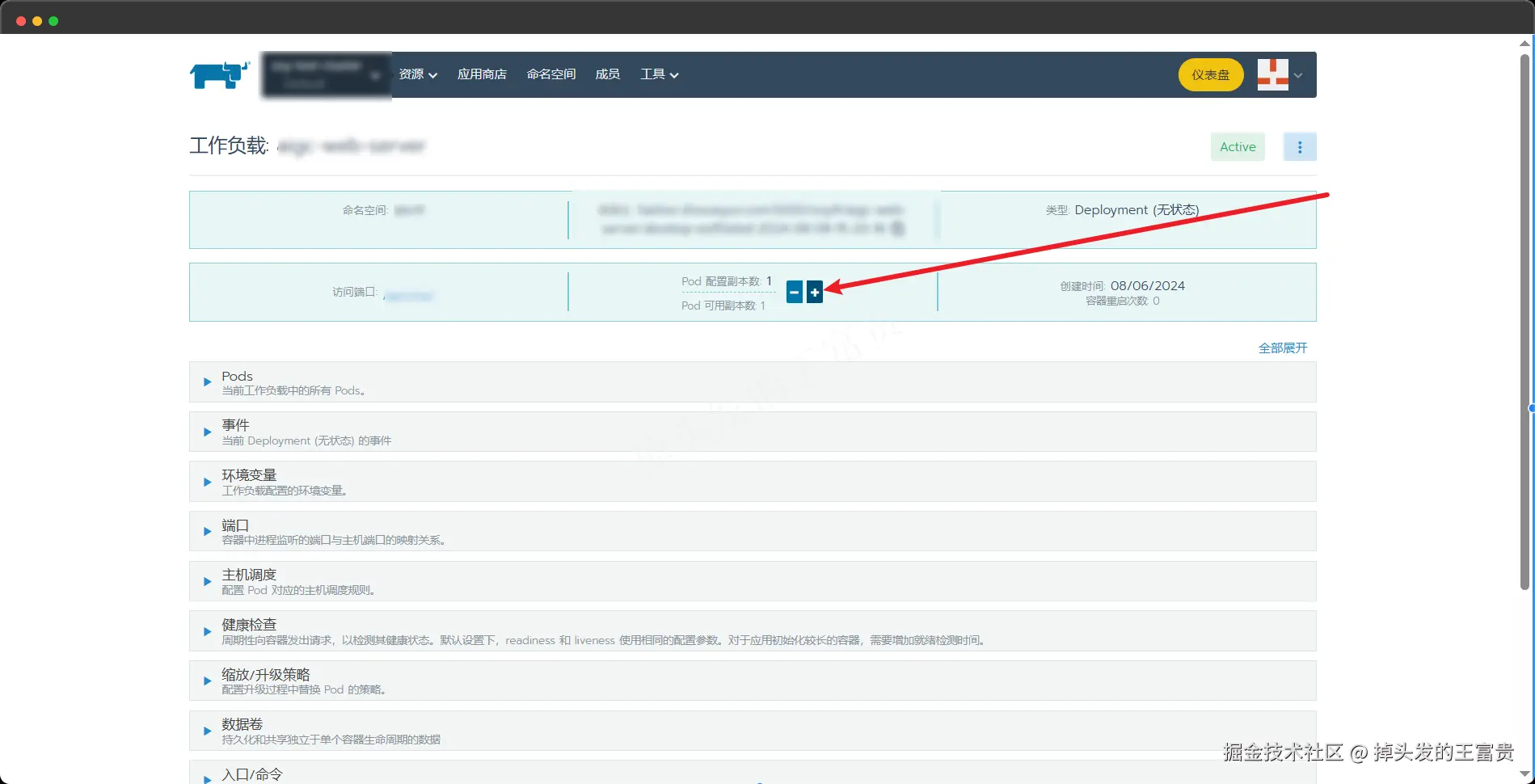Decrease Pod replica count with minus button
Viewport: 1535px width, 784px height.
coord(795,293)
